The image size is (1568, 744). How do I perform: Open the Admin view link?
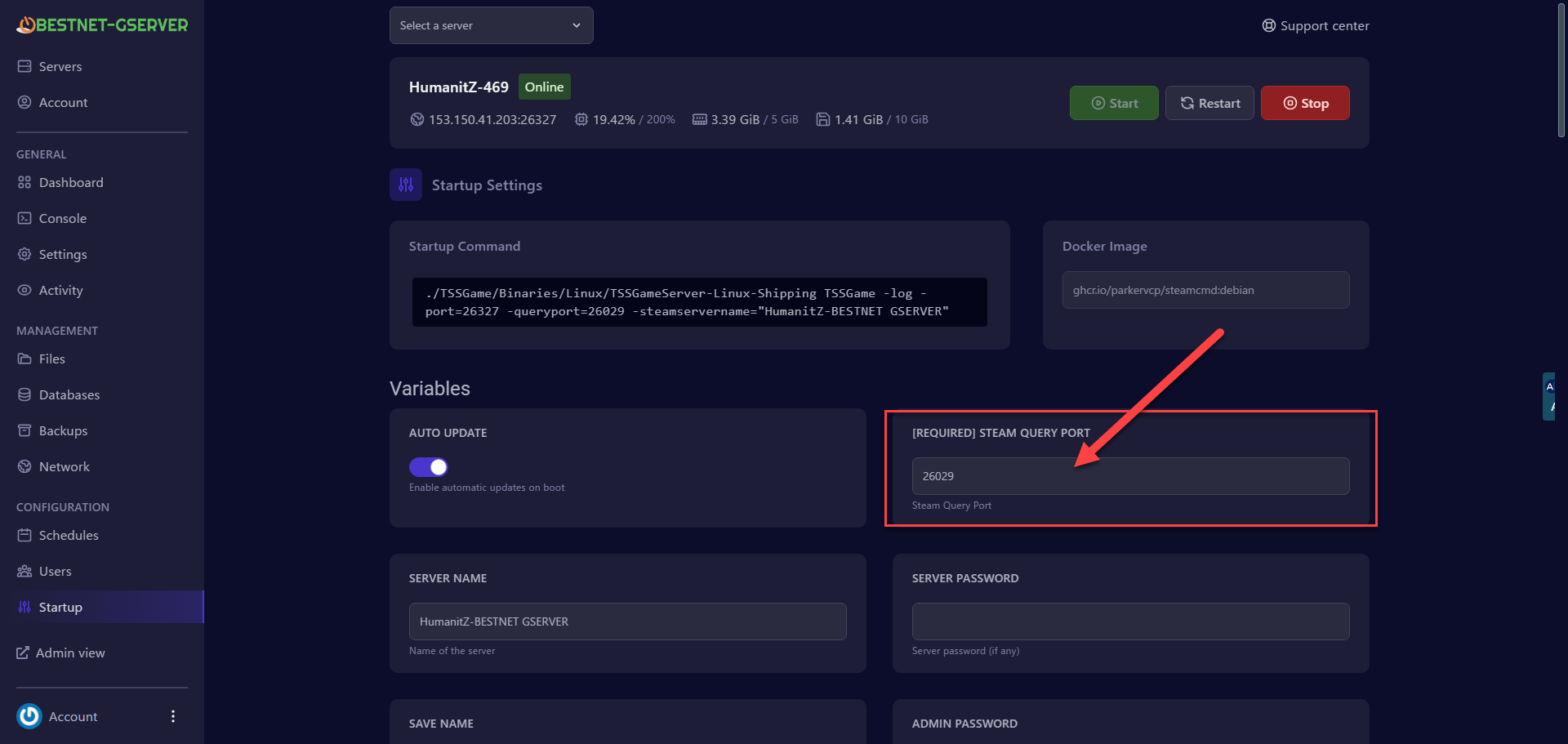[61, 653]
